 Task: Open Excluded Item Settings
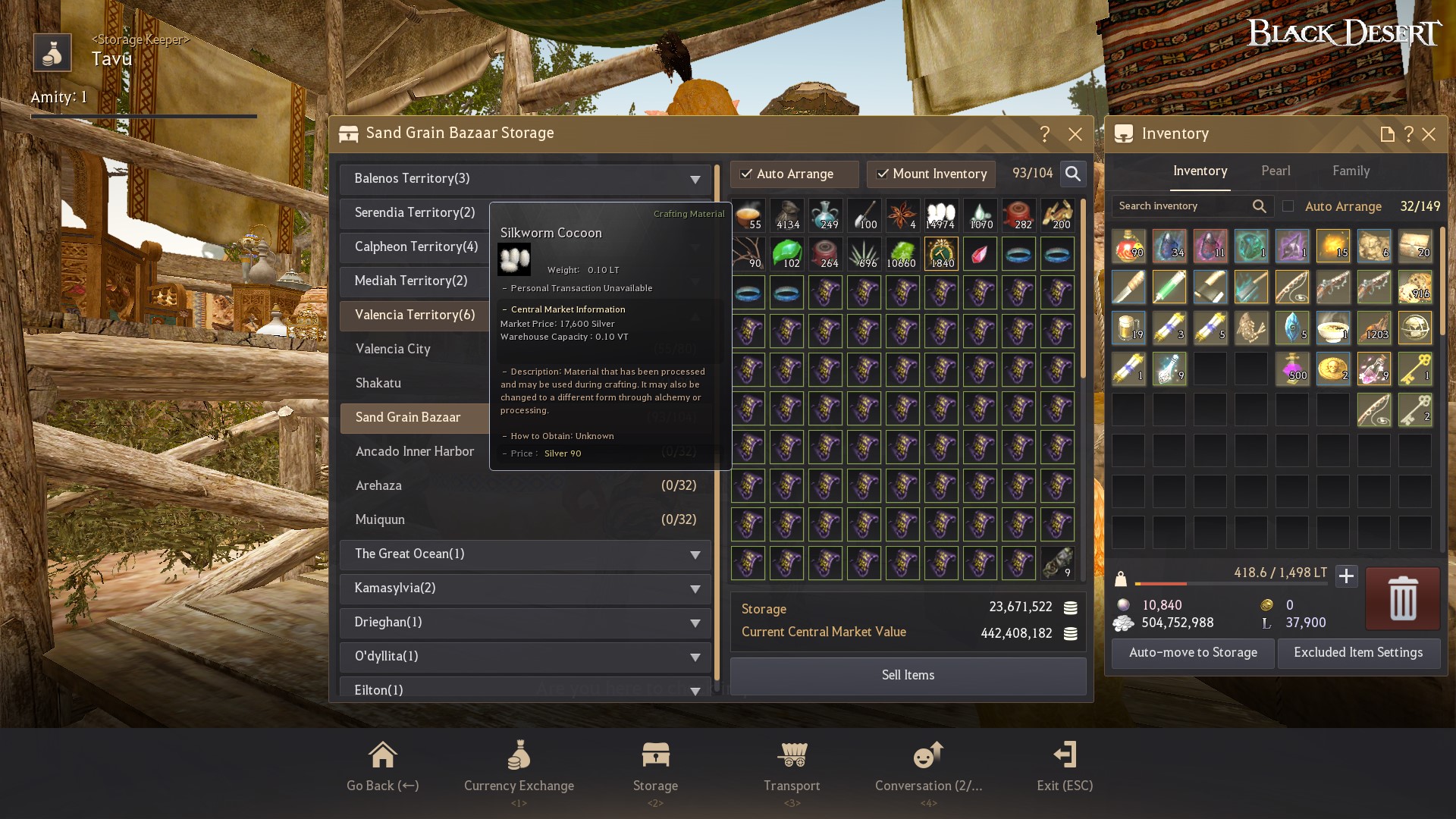tap(1358, 653)
